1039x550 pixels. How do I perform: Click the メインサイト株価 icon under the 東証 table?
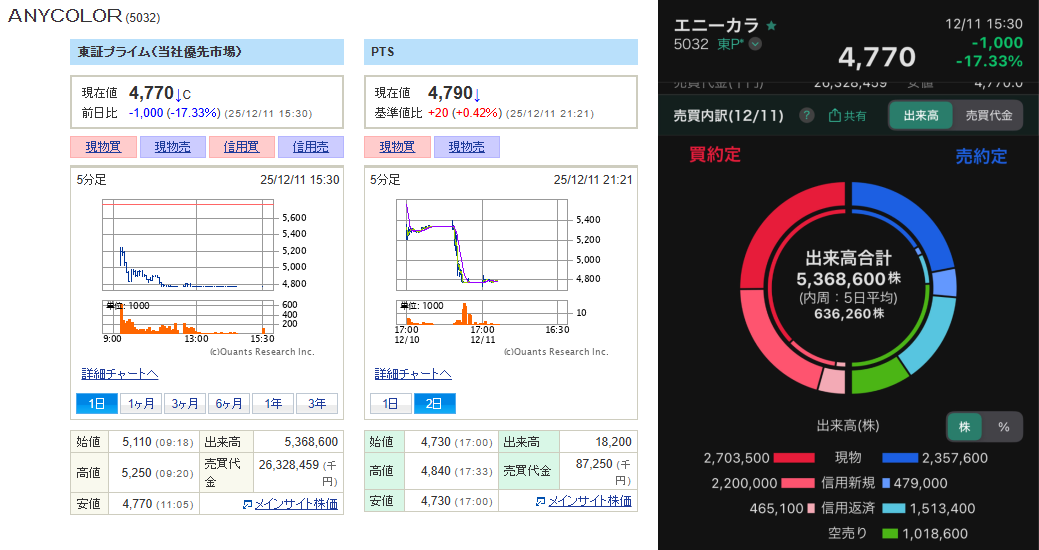click(247, 503)
